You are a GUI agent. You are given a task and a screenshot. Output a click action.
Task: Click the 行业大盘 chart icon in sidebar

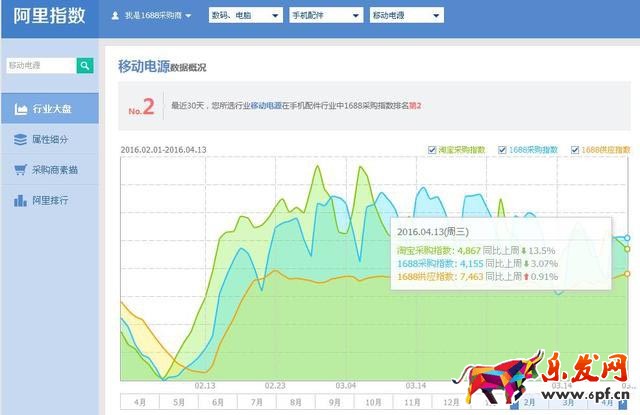pyautogui.click(x=19, y=109)
